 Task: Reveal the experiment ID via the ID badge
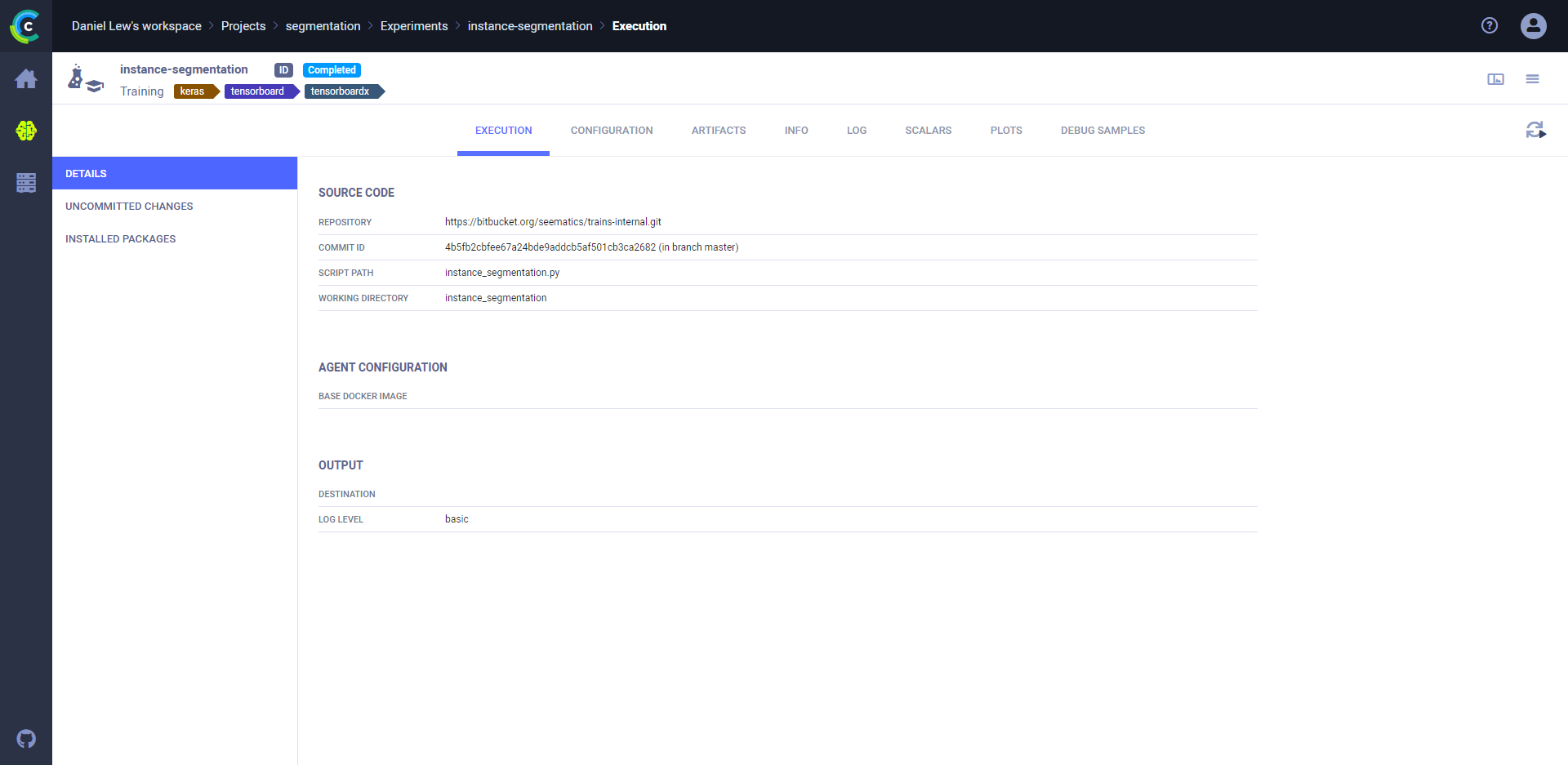(x=283, y=70)
